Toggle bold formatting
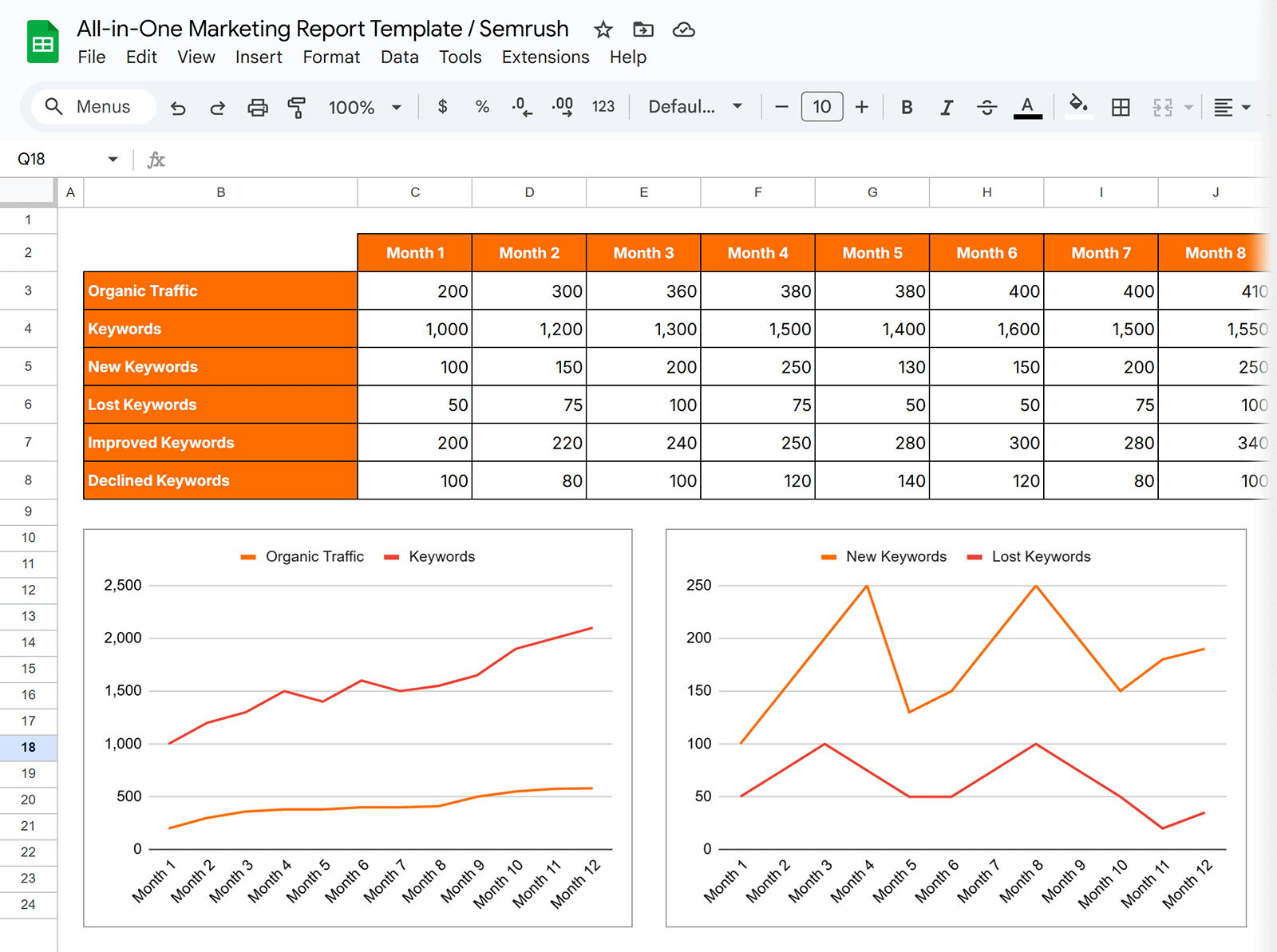 (907, 106)
